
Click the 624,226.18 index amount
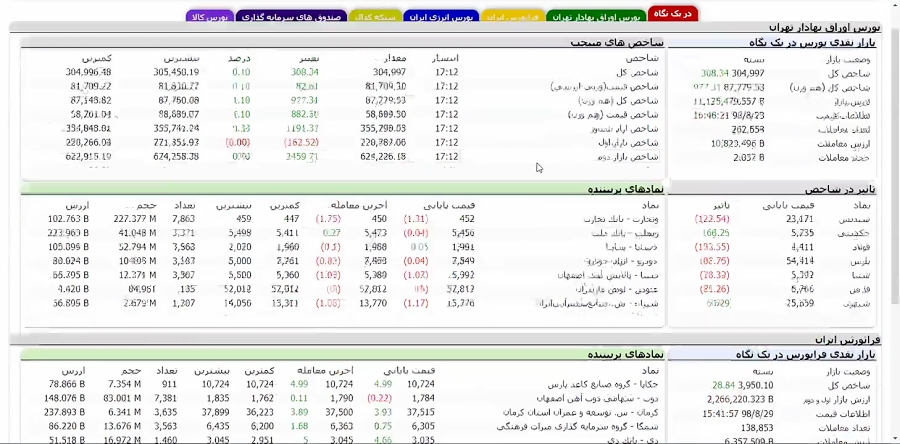coord(385,157)
